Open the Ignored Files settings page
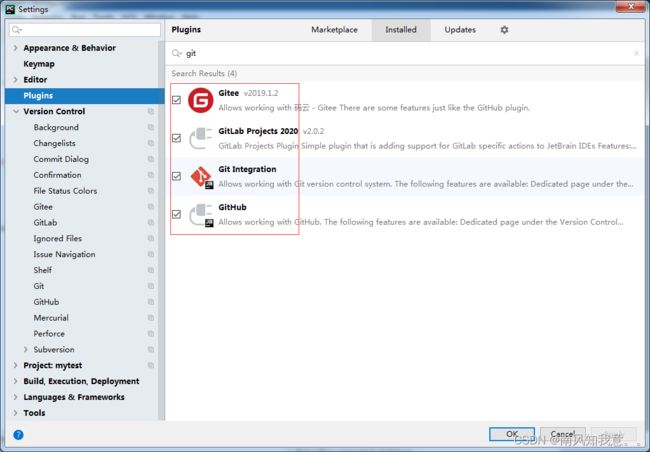Screen dimensions: 650x452 point(58,238)
